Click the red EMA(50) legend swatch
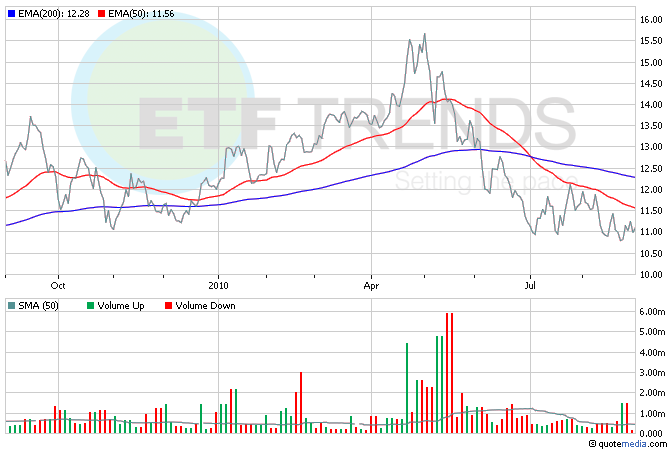The image size is (671, 449). (101, 14)
